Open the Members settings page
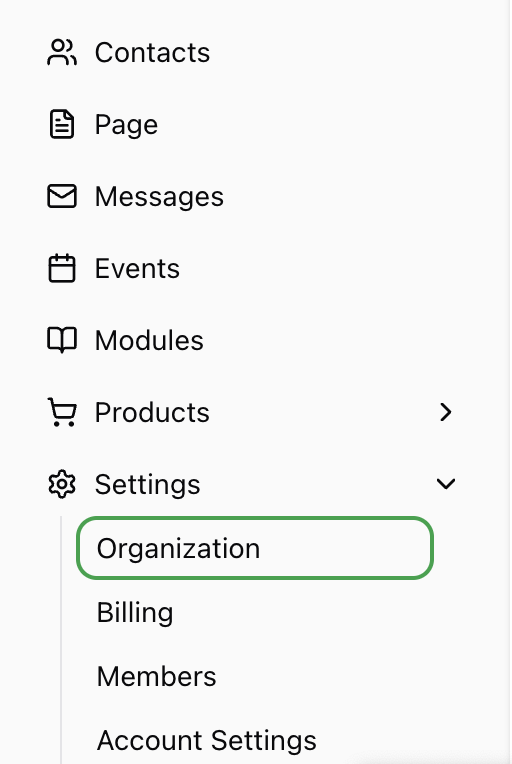Viewport: 512px width, 764px height. point(156,676)
